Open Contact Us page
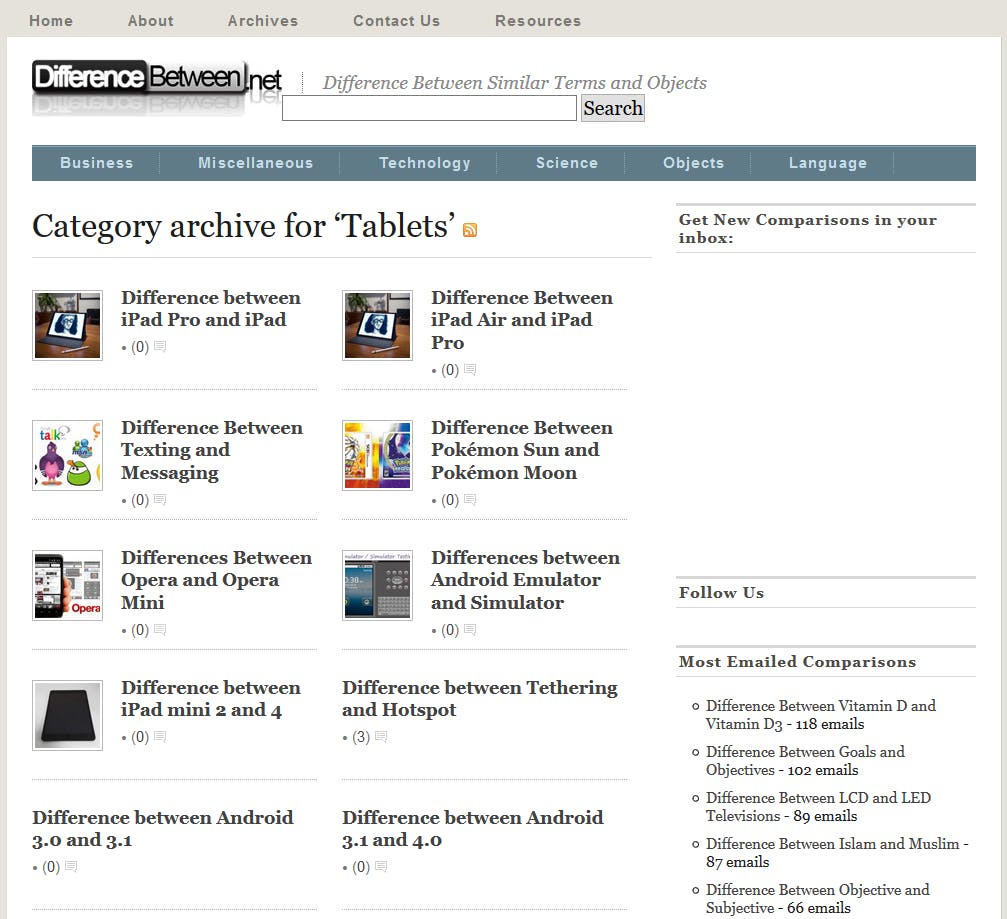 (396, 21)
